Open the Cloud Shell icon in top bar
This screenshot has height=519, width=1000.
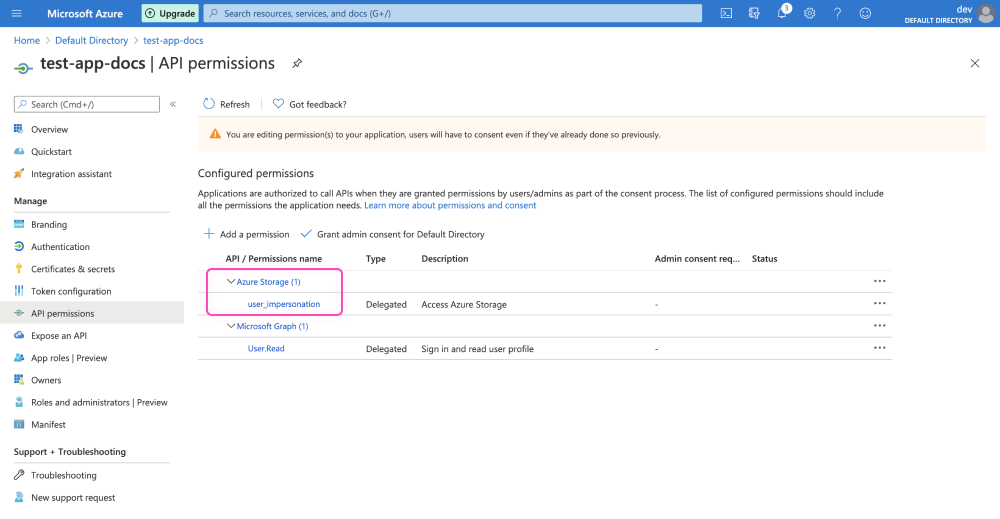click(726, 13)
